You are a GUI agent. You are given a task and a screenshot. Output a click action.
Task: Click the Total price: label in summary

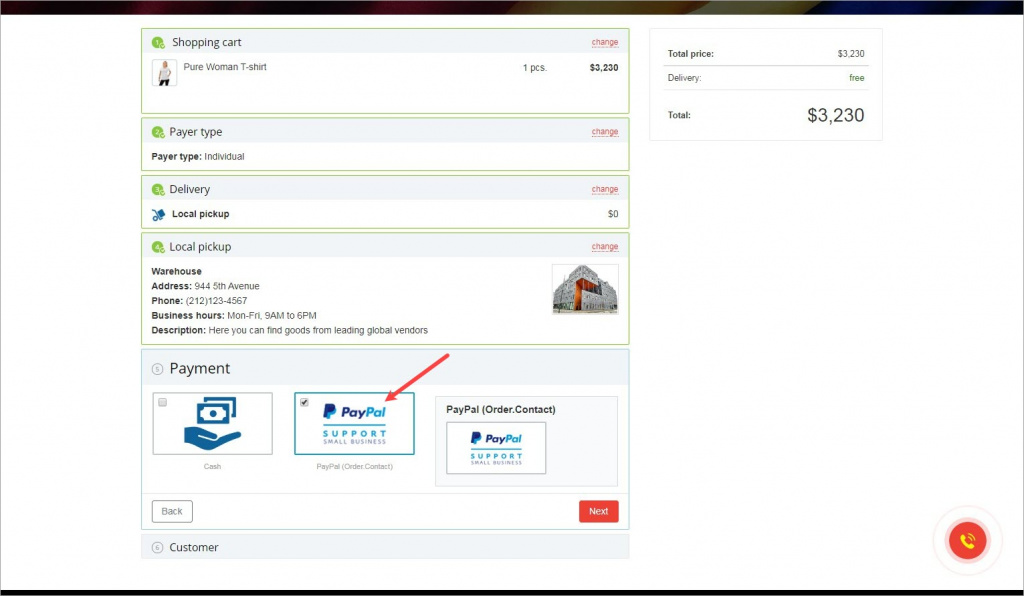(x=690, y=54)
